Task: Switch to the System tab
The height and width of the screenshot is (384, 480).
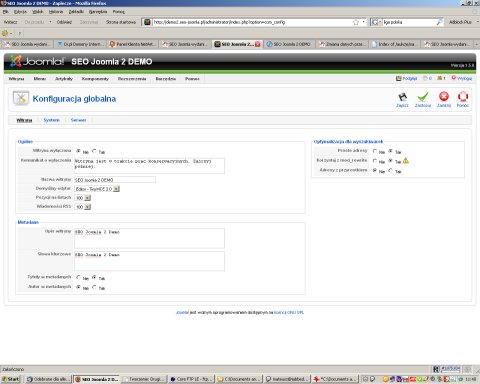Action: [x=51, y=120]
